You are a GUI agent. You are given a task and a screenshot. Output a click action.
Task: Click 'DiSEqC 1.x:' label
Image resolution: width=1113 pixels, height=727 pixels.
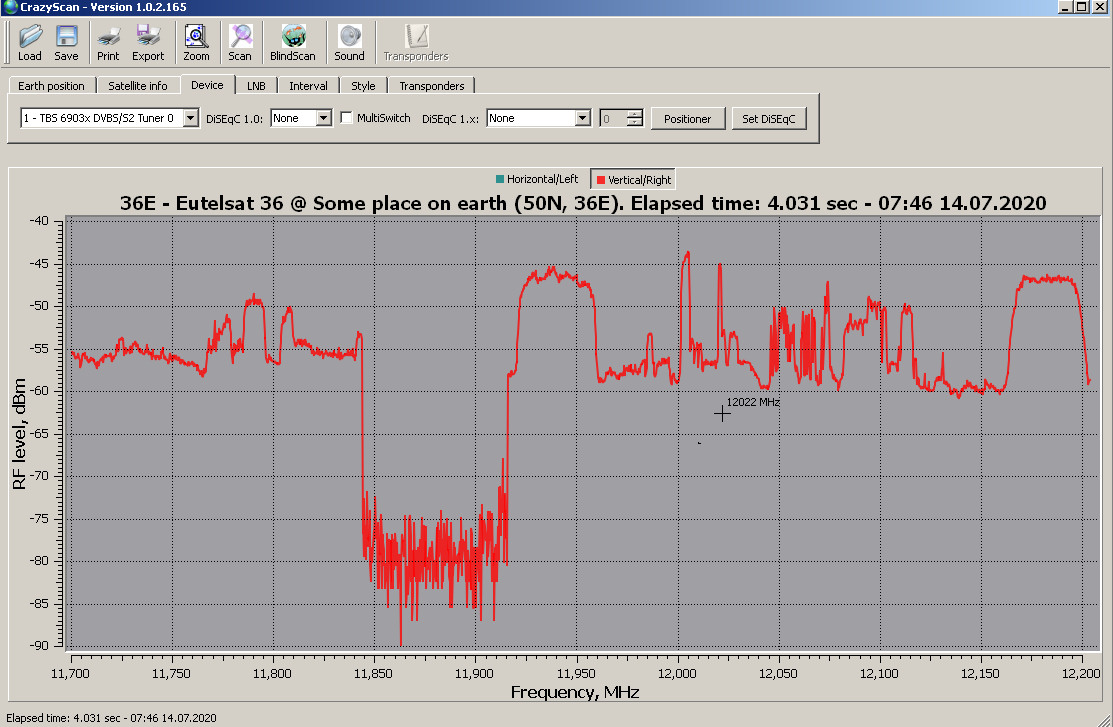tap(450, 119)
